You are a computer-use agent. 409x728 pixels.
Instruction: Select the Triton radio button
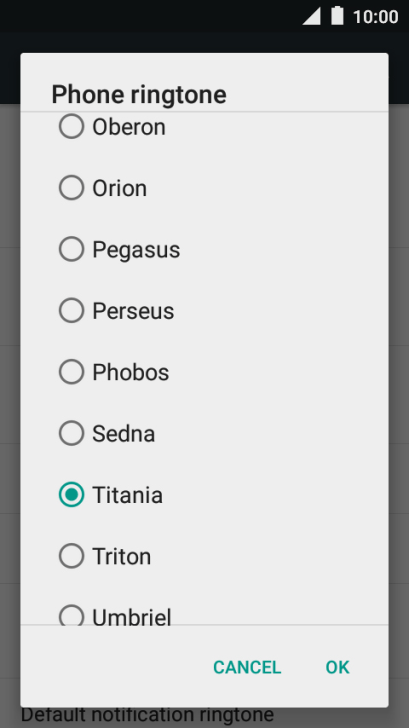[71, 556]
